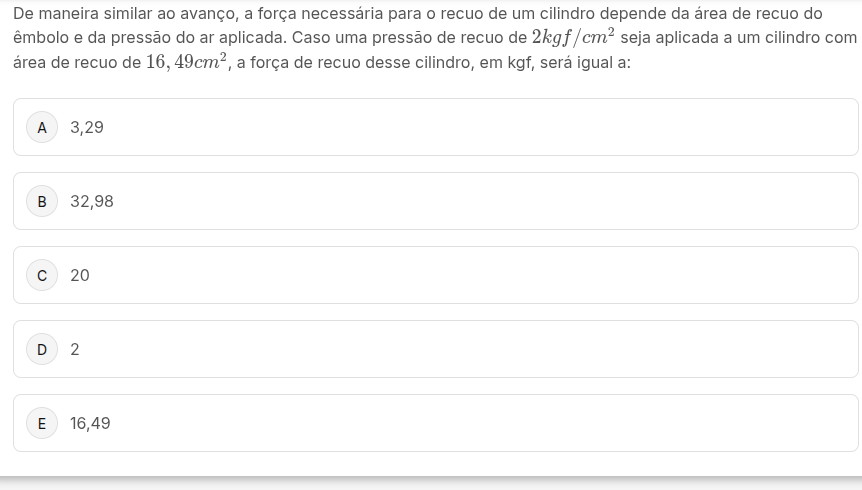
Task: Click the letter E circle badge
Action: [x=42, y=424]
